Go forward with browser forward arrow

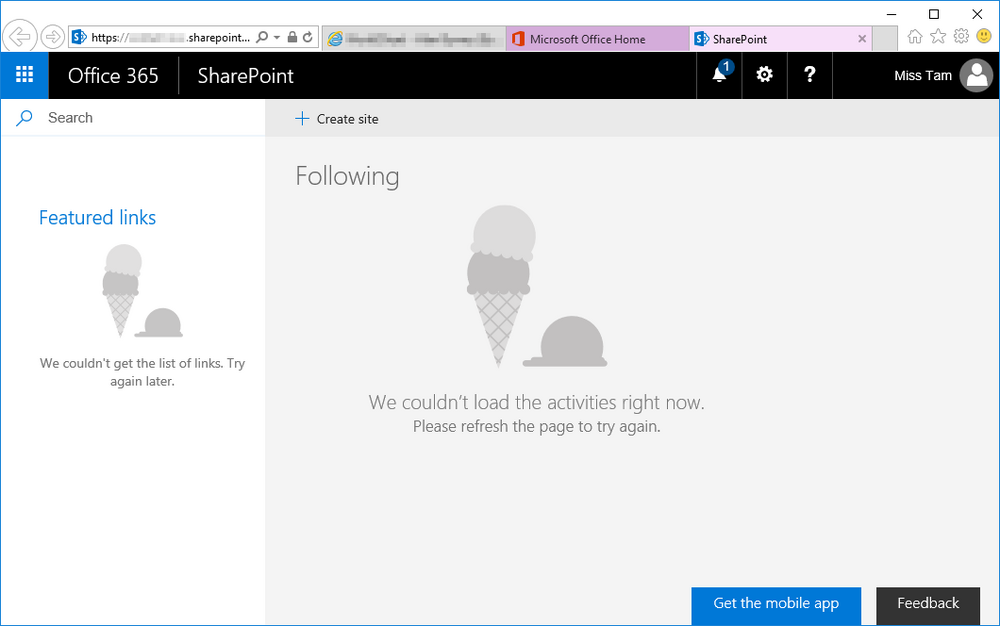53,37
